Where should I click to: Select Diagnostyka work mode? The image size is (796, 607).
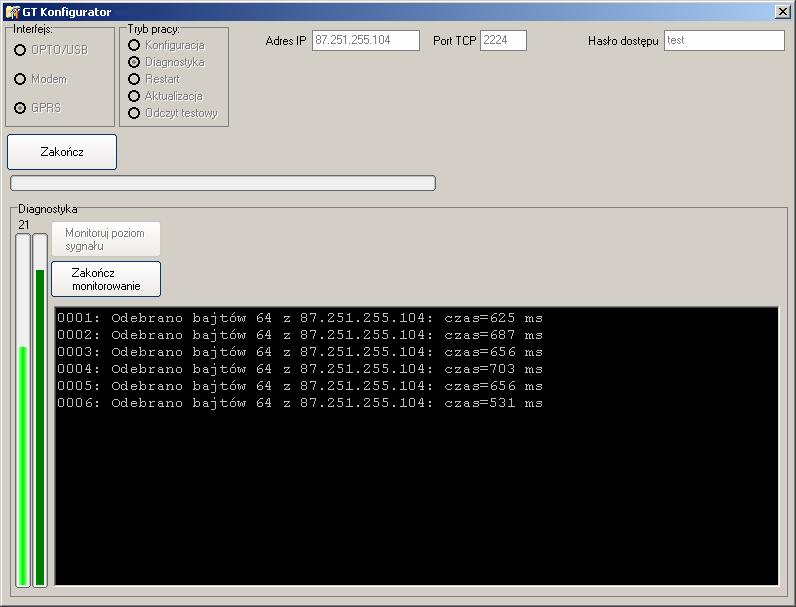(134, 62)
